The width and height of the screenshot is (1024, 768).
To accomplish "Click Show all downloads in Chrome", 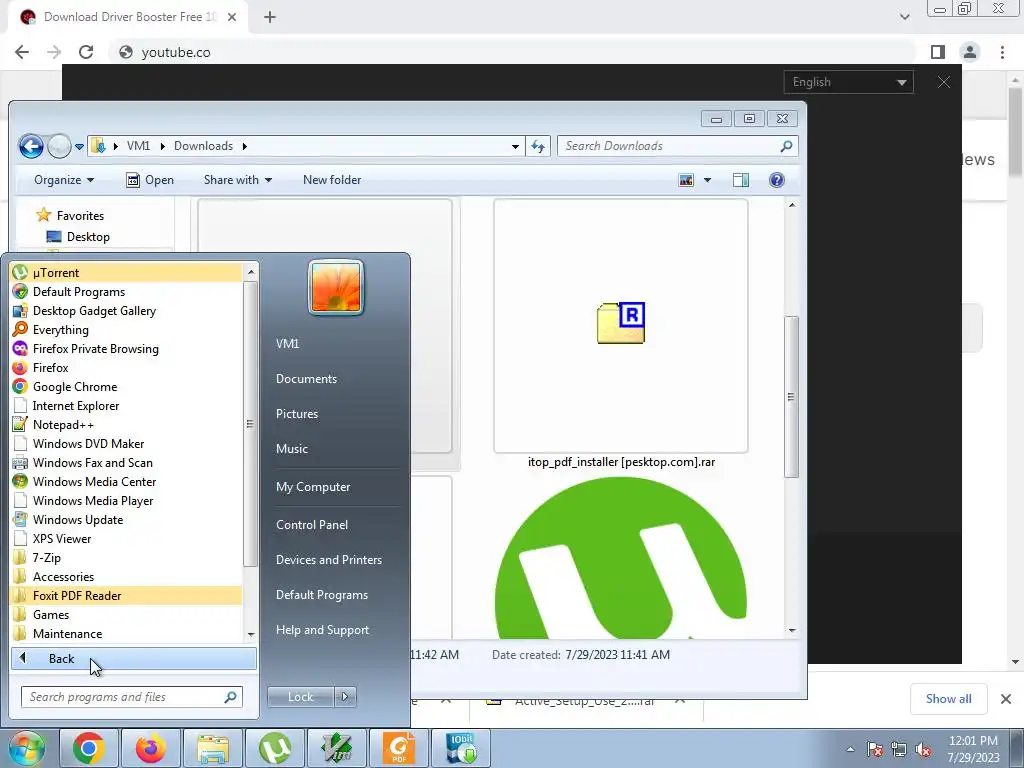I will (x=948, y=699).
